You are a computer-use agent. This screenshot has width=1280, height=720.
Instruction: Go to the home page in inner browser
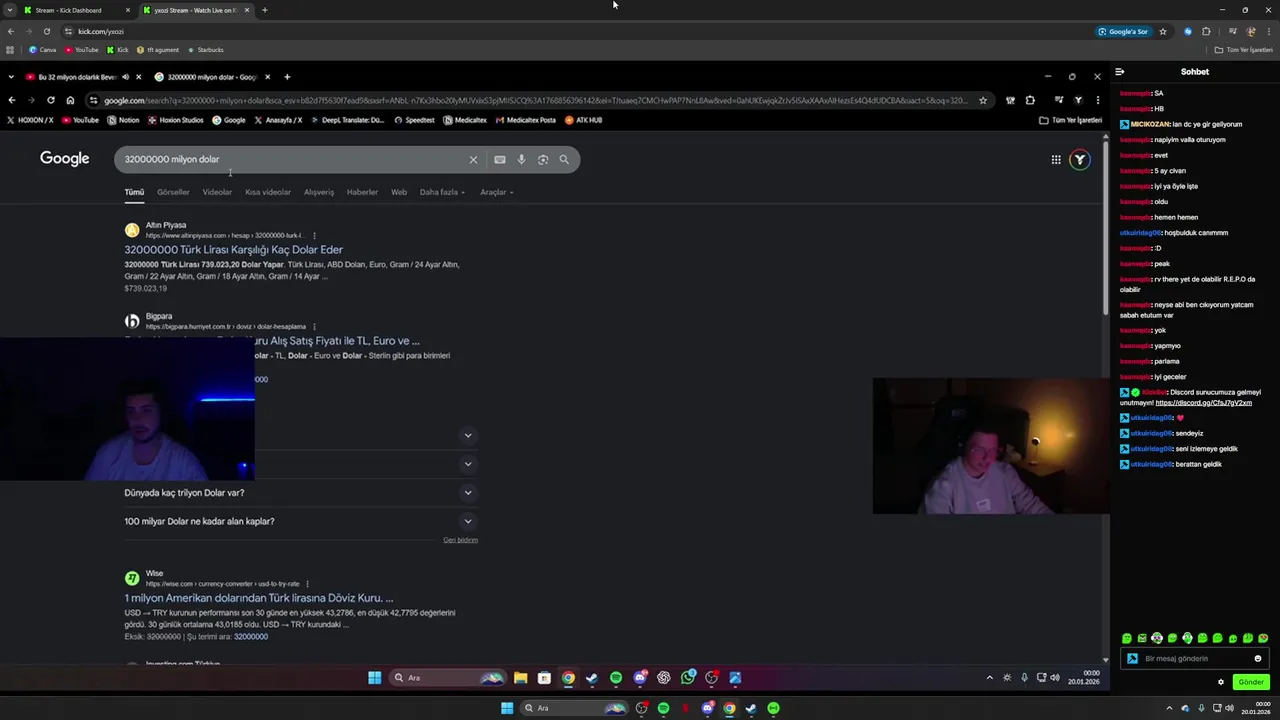click(70, 100)
